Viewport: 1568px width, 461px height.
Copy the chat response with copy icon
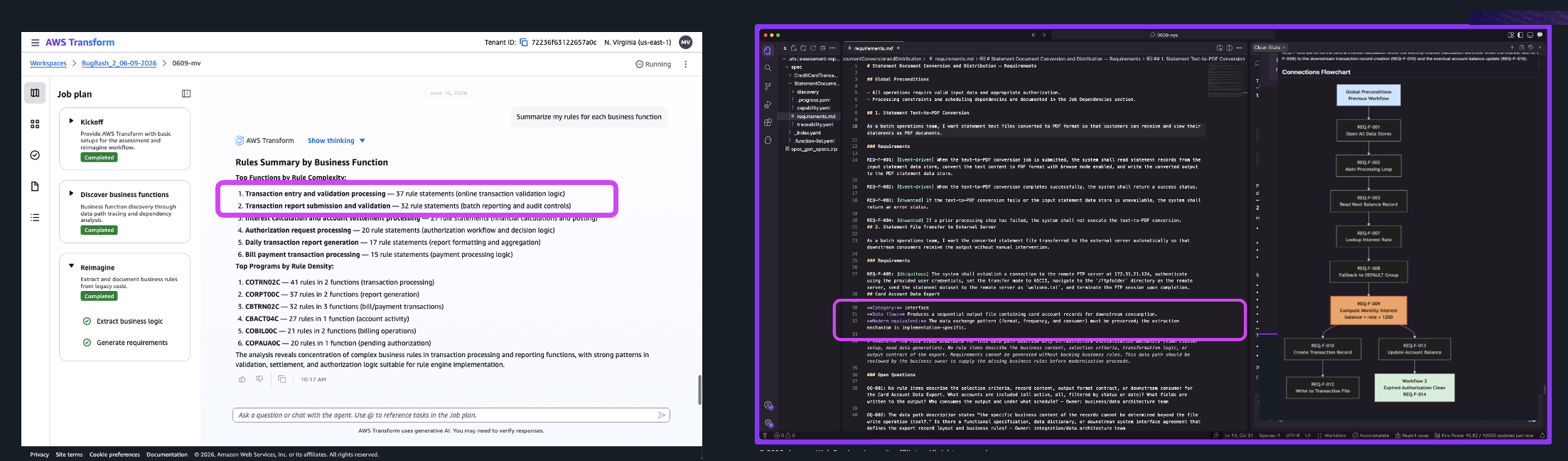(x=282, y=379)
